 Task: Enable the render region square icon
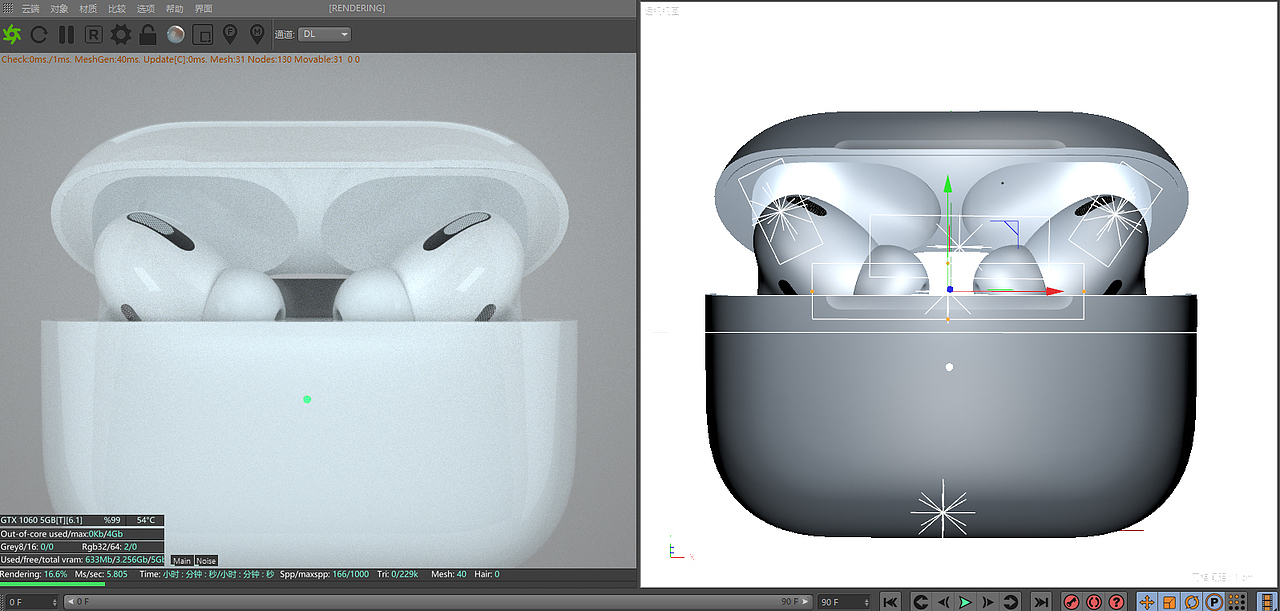(x=202, y=35)
